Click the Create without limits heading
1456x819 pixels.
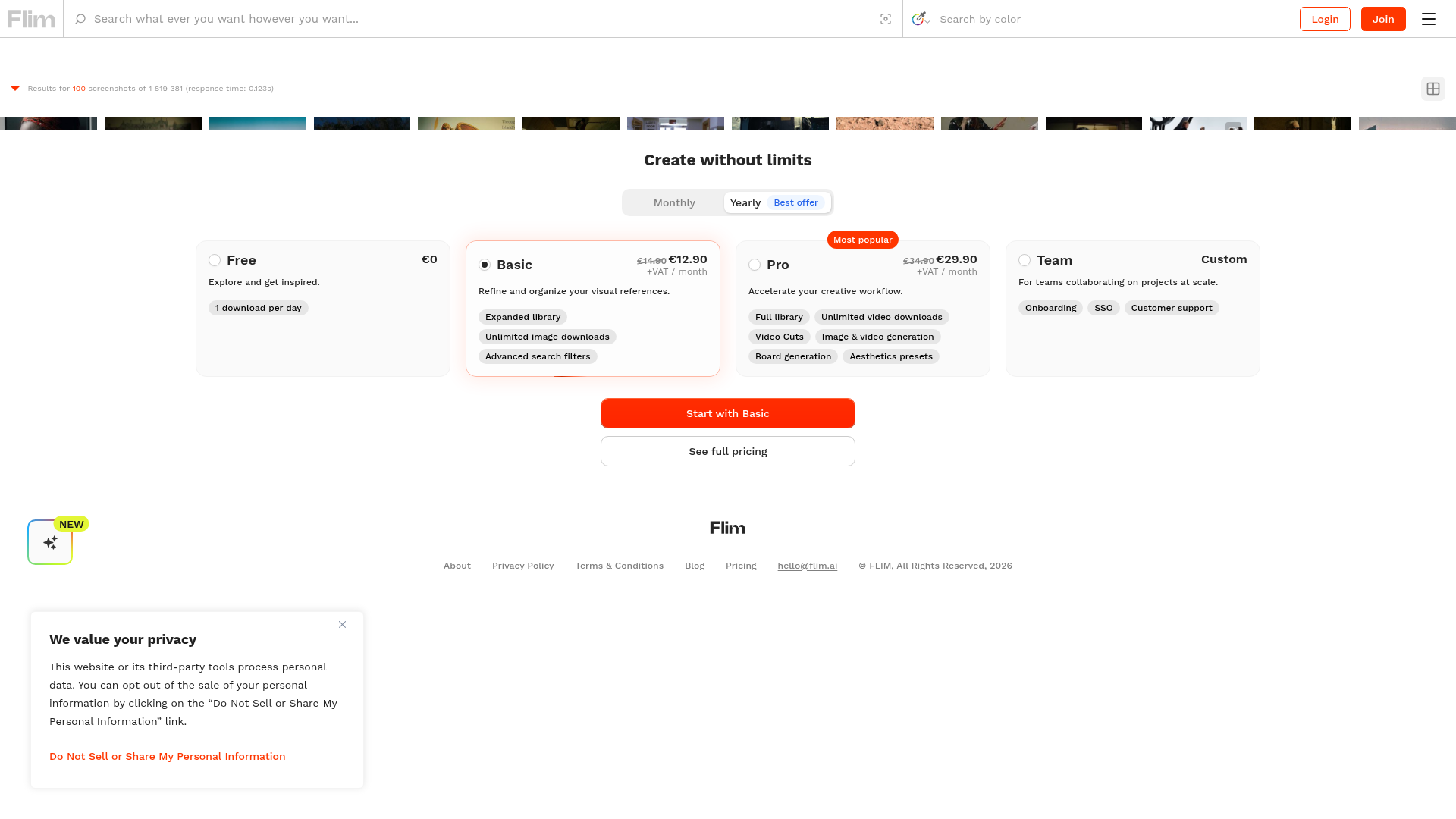728,160
